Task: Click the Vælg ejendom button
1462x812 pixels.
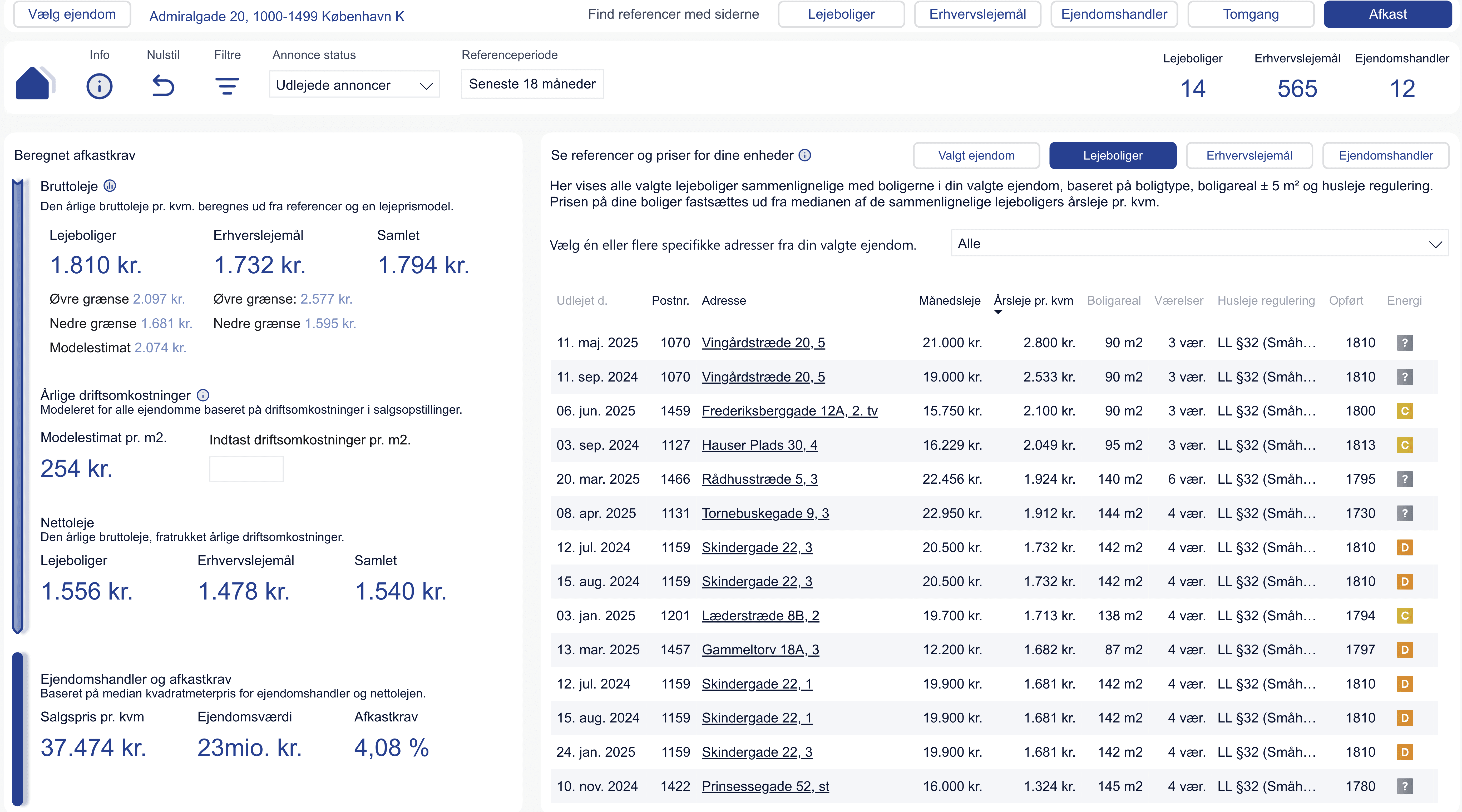Action: (x=72, y=14)
